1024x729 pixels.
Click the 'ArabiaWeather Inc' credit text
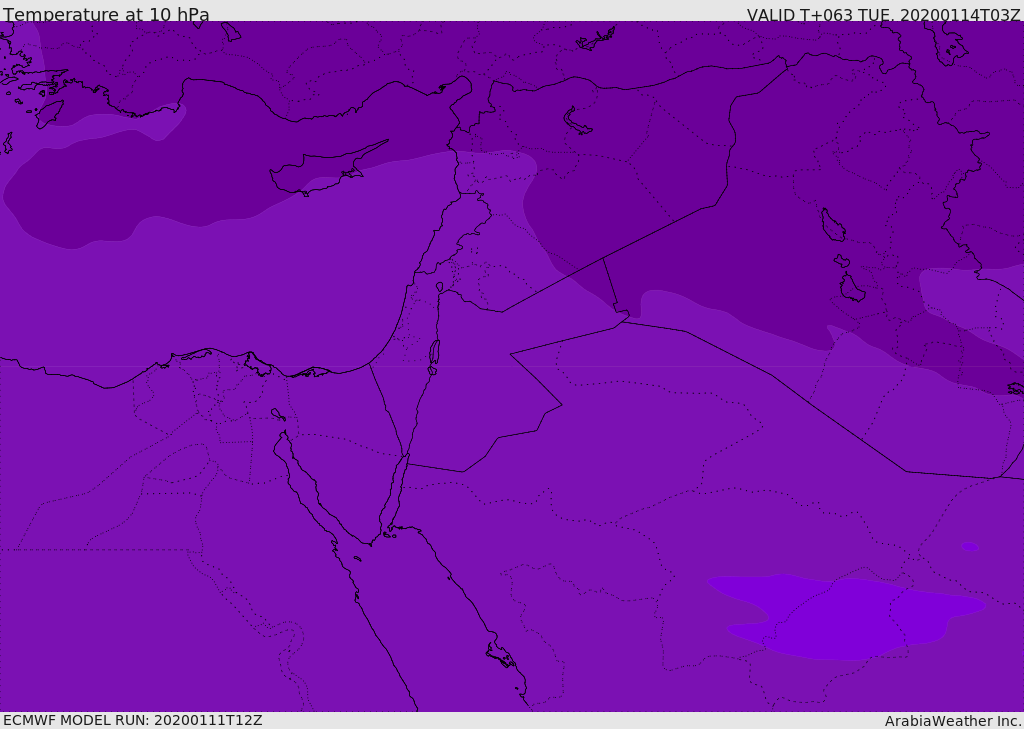click(x=953, y=721)
